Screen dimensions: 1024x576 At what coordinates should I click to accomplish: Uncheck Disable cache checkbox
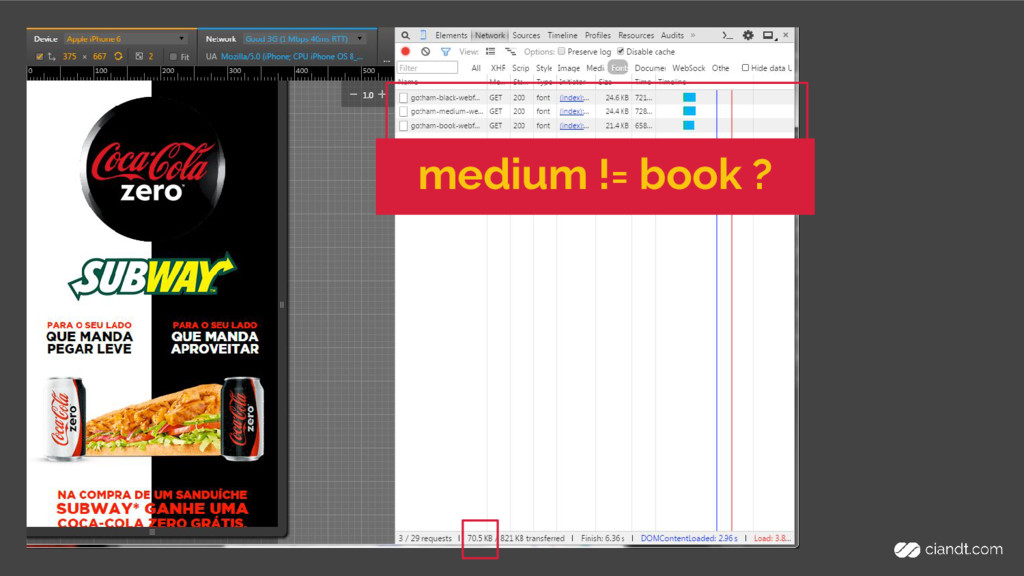620,51
